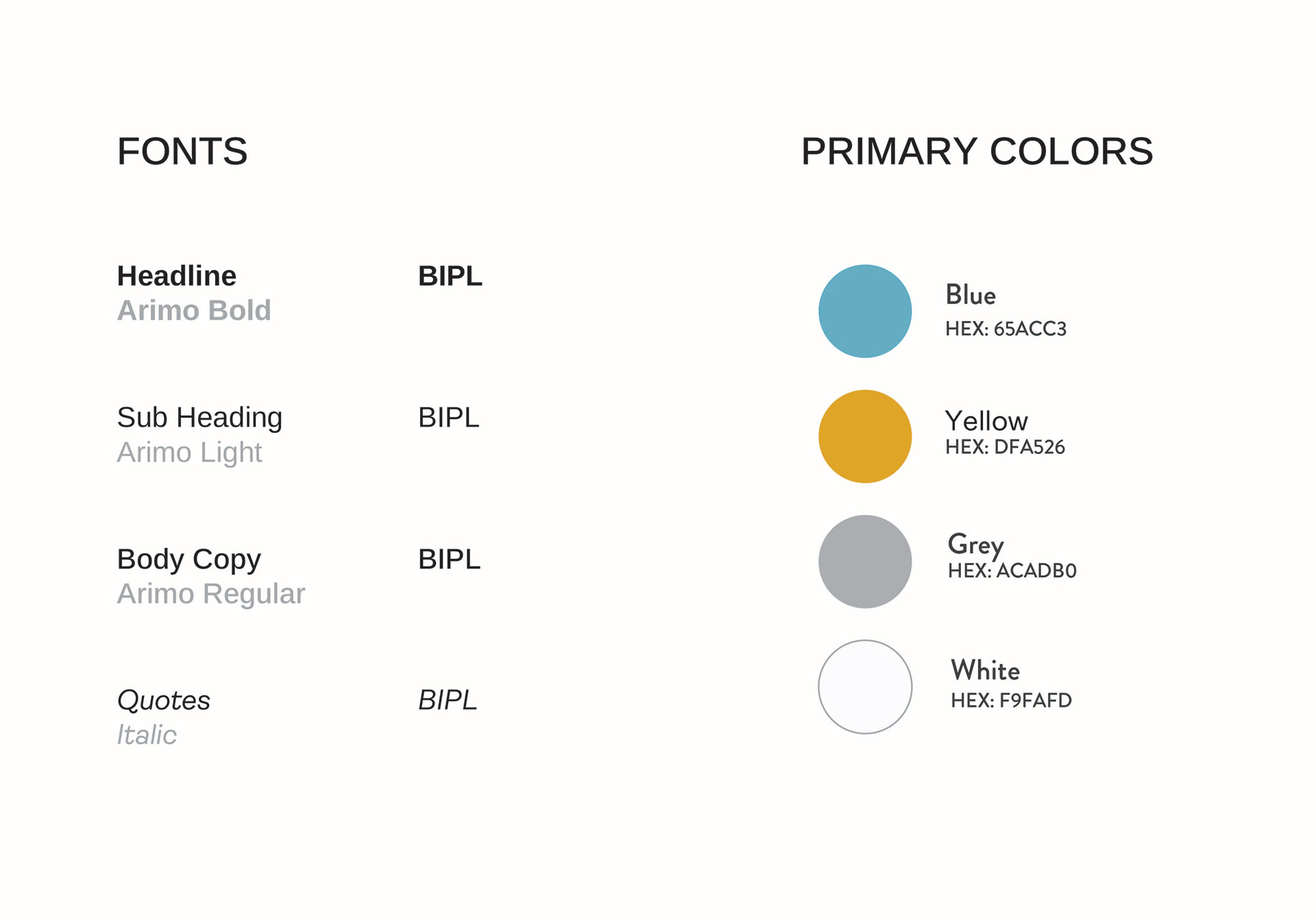Screen dimensions: 1316x921
Task: Select the Body Copy label
Action: [x=189, y=560]
